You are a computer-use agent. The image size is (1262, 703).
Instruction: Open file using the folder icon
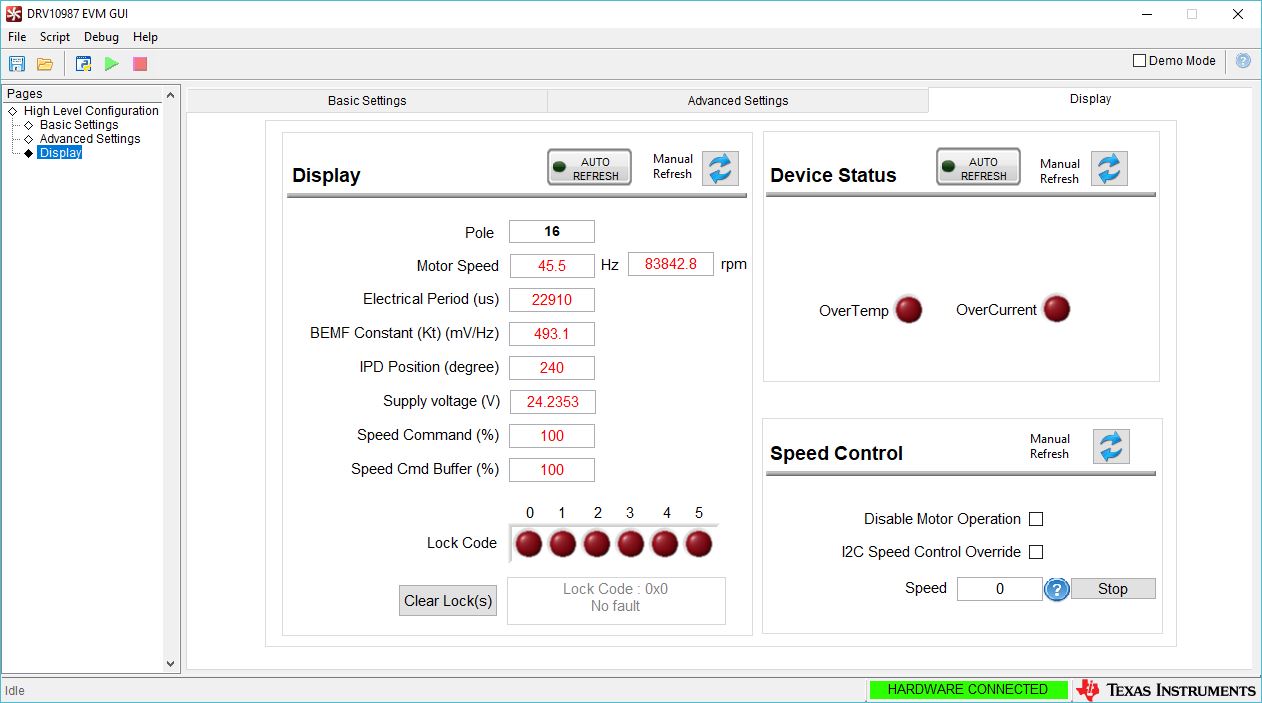click(45, 64)
